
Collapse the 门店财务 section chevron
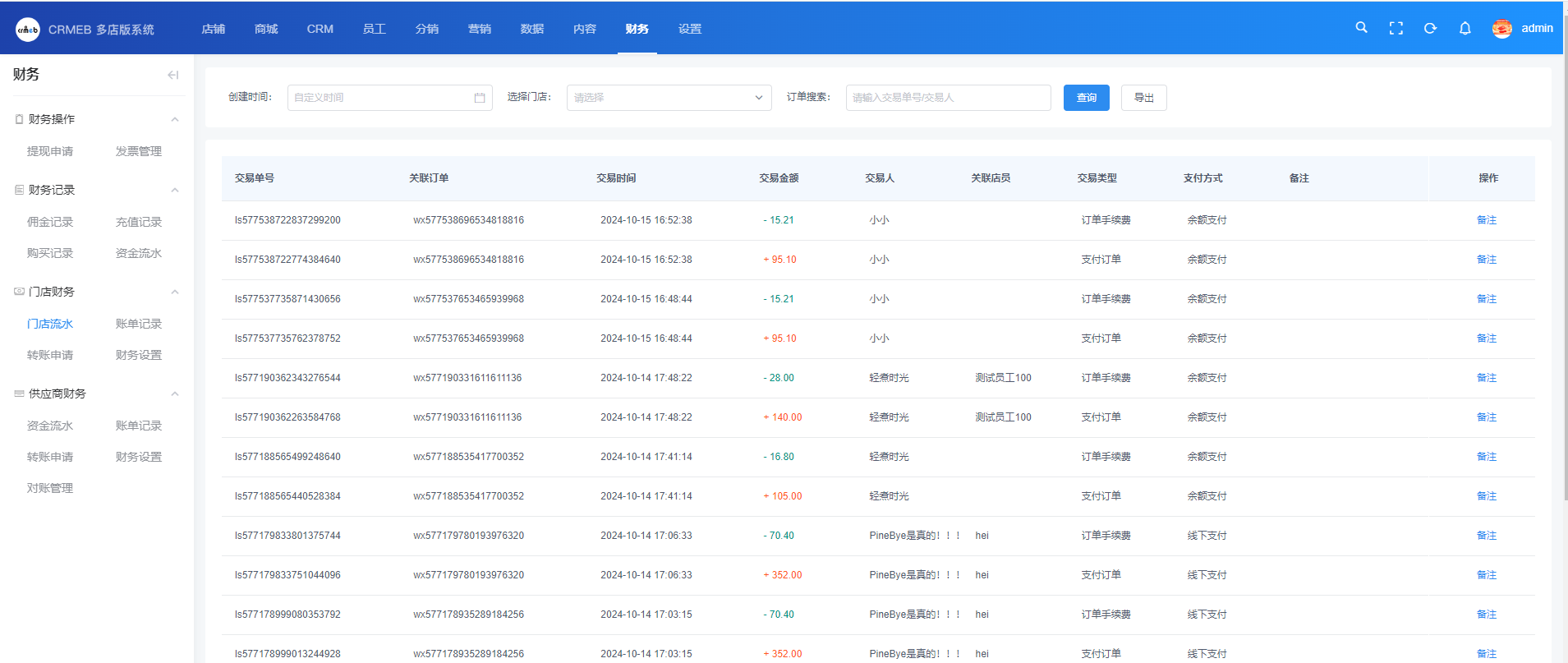[x=174, y=292]
